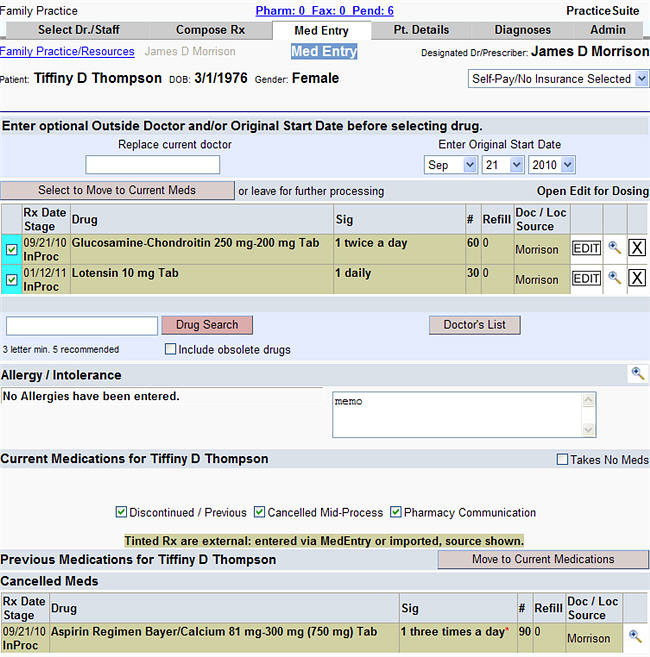Click 'No Allergies have been entered.' text
The width and height of the screenshot is (650, 657).
tap(91, 396)
